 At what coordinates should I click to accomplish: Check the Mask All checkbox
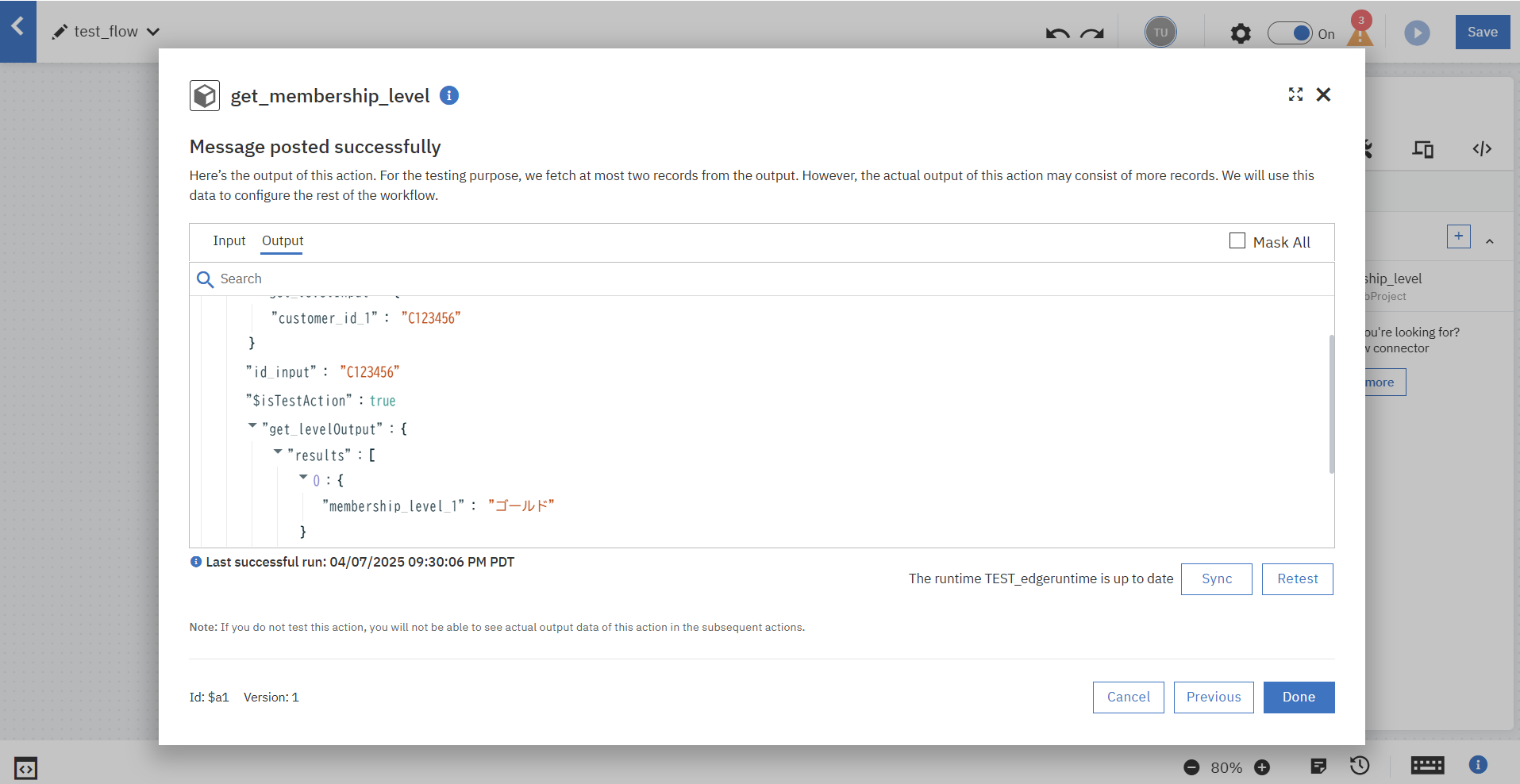pyautogui.click(x=1237, y=240)
